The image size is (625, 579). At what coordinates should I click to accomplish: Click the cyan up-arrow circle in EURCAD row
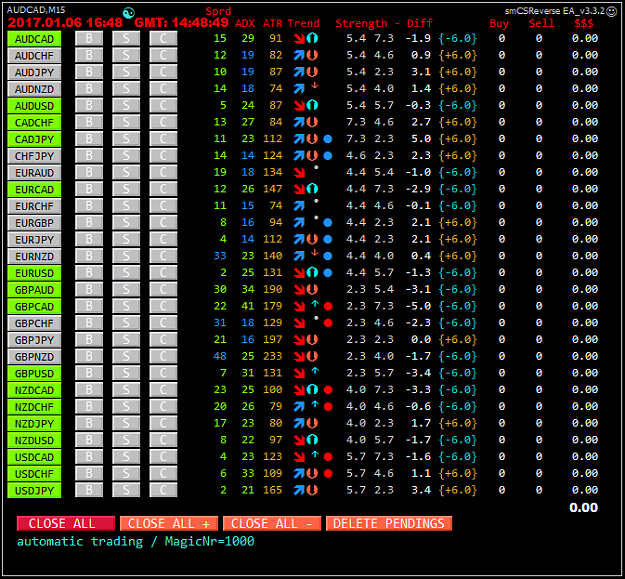[312, 189]
